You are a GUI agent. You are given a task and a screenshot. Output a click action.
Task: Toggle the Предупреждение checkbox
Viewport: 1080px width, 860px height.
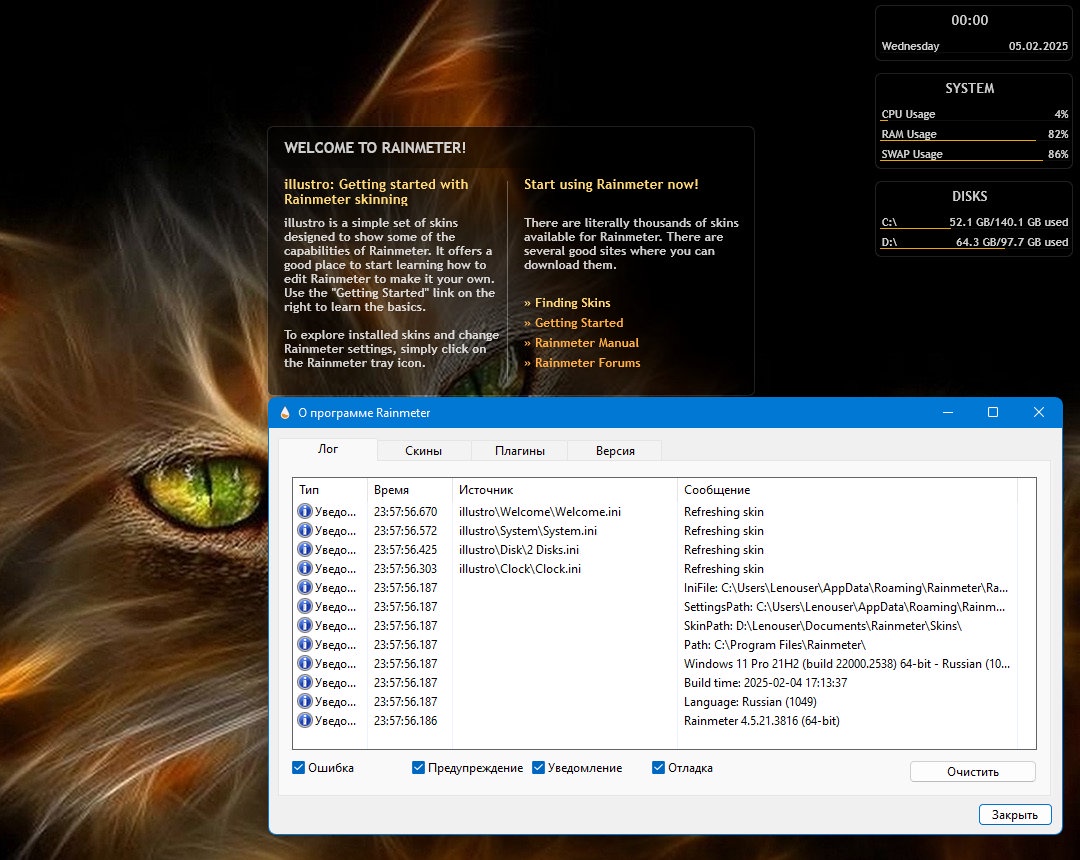(418, 768)
